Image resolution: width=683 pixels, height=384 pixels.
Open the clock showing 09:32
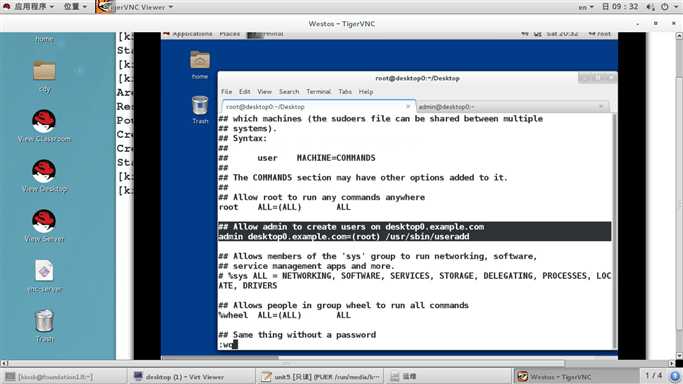pos(620,7)
